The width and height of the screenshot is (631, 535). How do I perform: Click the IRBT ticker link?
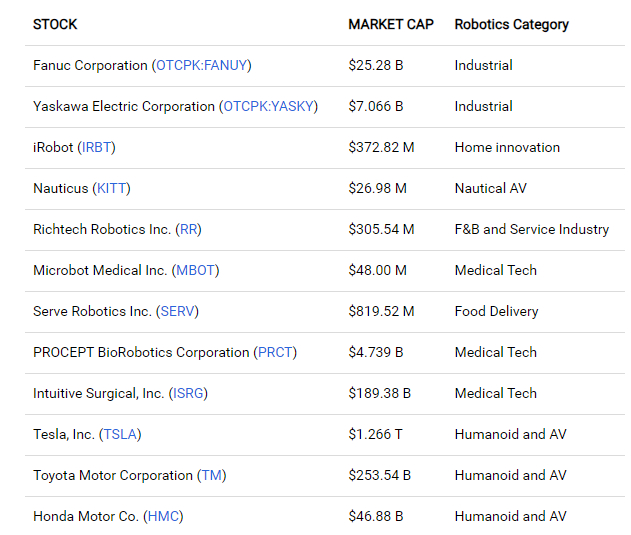(97, 147)
